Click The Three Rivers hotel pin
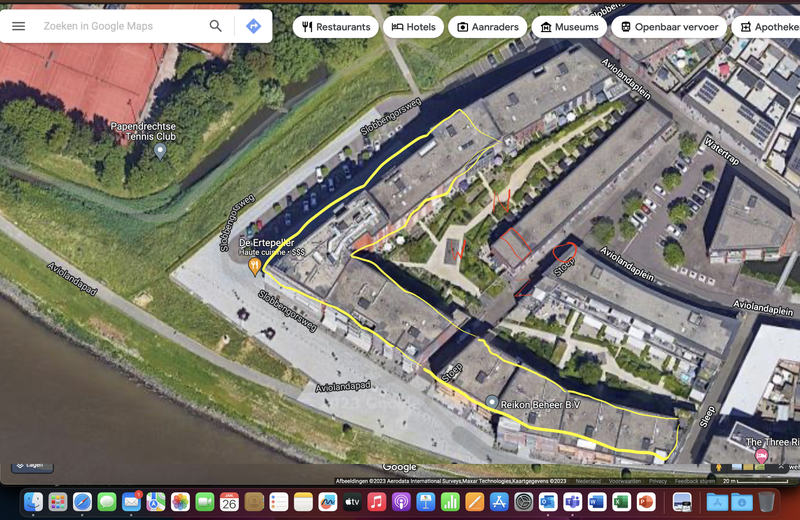800x520 pixels. coord(761,455)
